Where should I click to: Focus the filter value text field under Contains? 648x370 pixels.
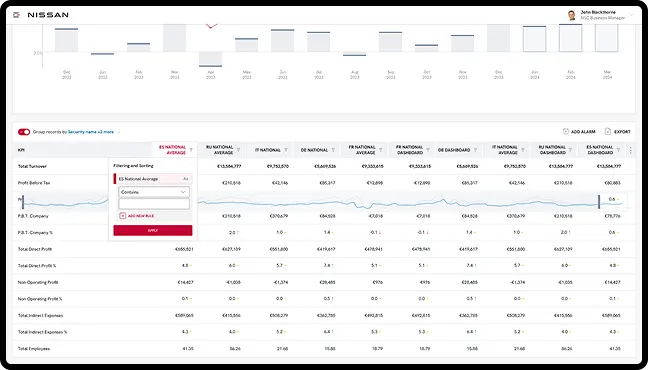(x=154, y=204)
